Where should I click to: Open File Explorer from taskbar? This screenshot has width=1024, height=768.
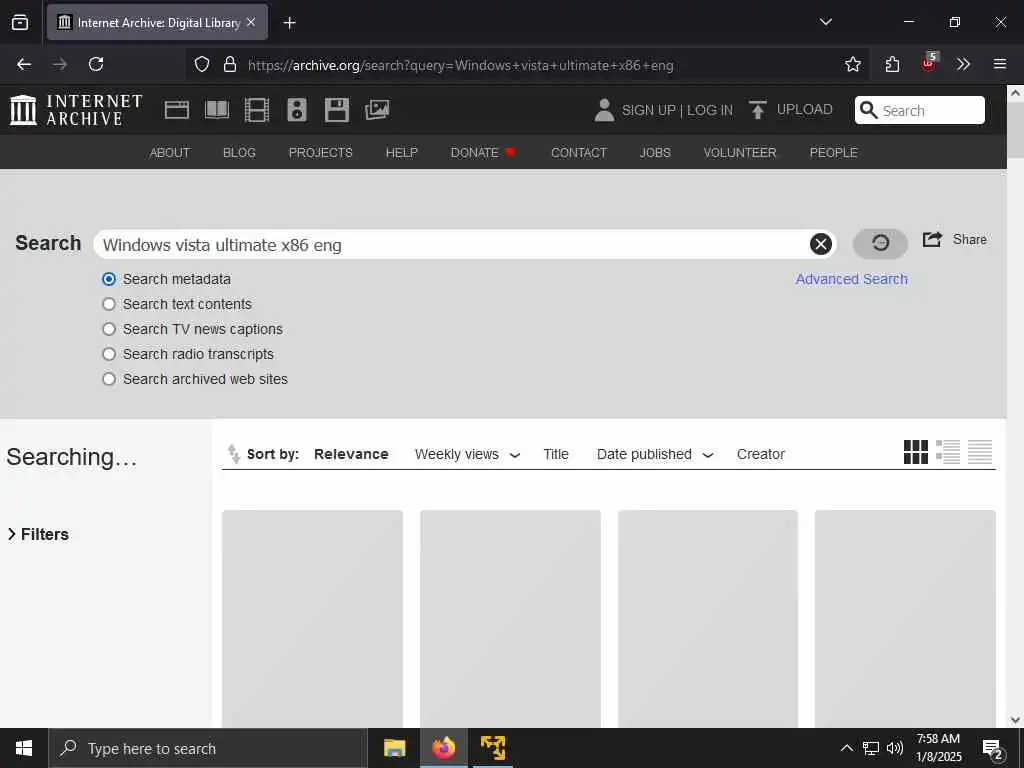(x=394, y=748)
